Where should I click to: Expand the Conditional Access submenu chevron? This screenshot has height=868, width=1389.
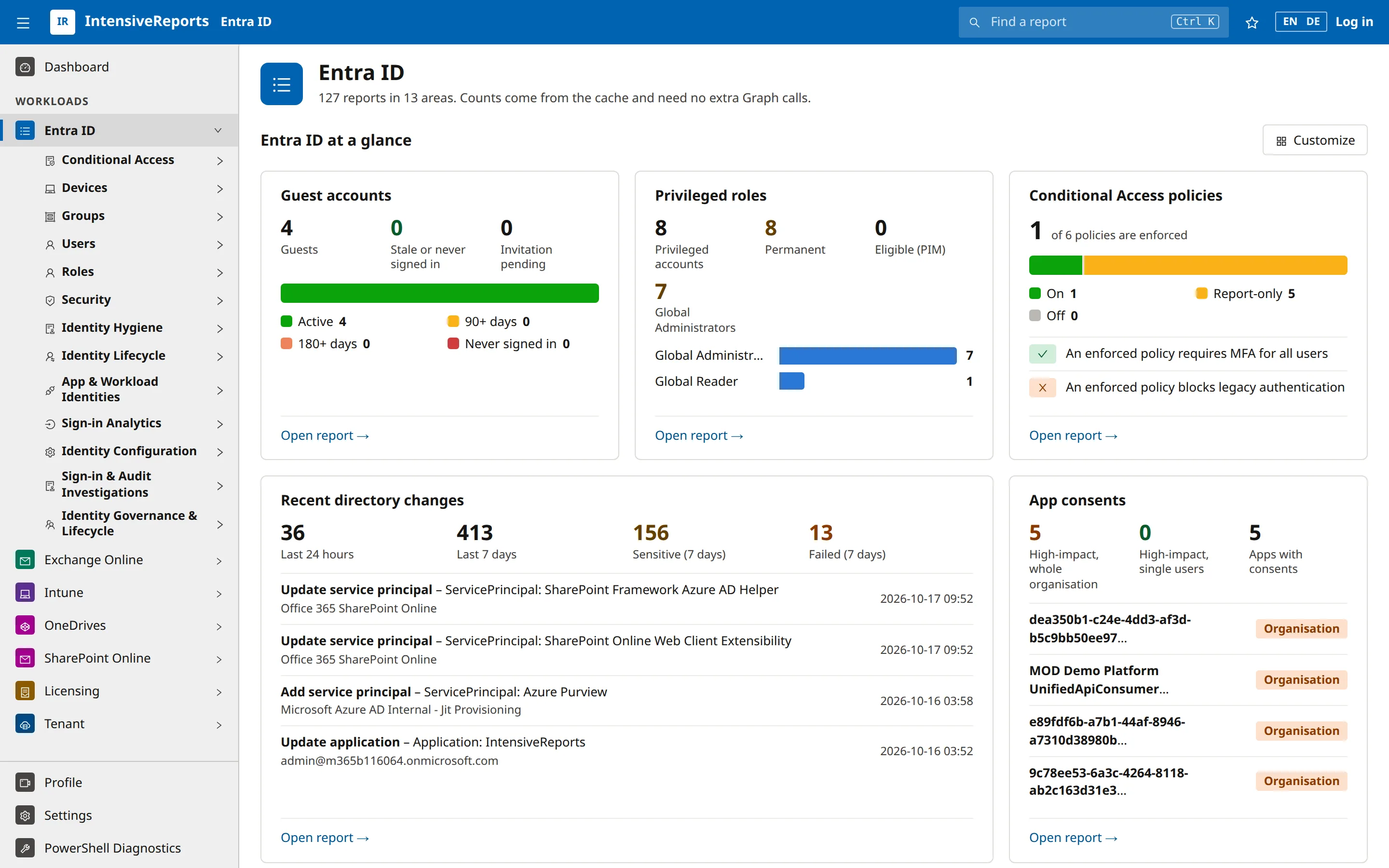[219, 160]
